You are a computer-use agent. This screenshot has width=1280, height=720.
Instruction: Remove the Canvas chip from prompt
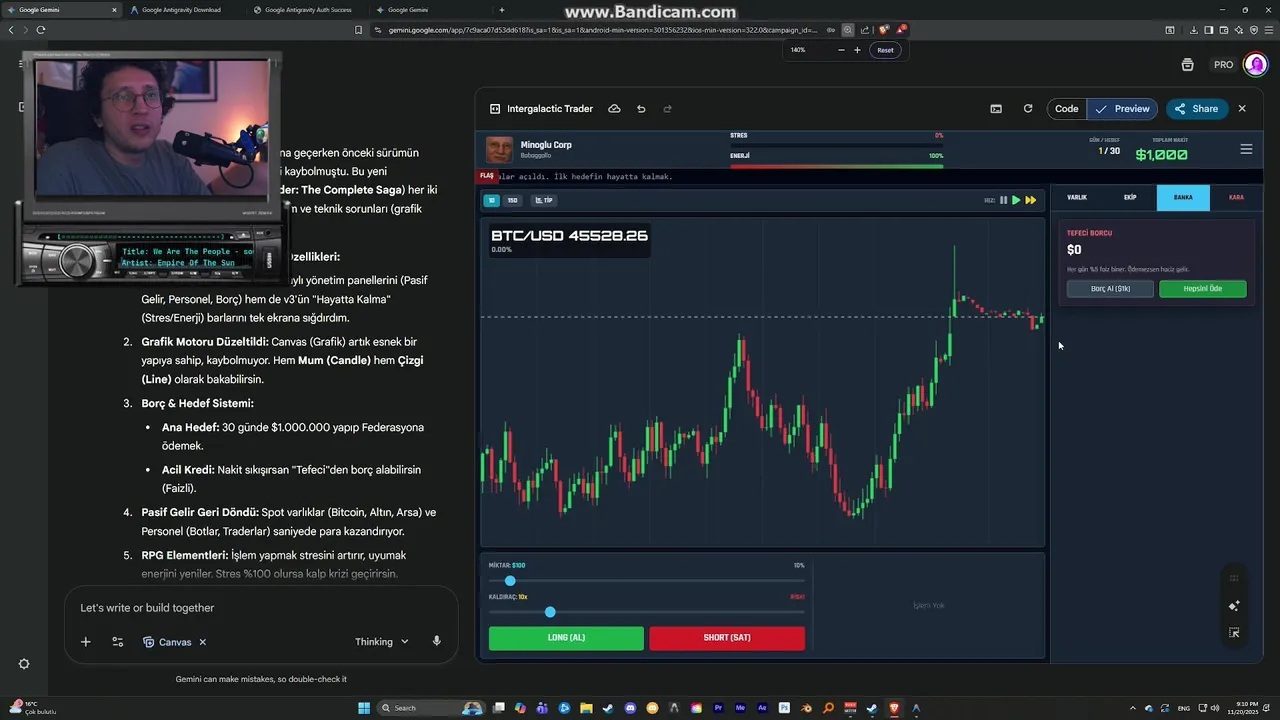pos(203,642)
